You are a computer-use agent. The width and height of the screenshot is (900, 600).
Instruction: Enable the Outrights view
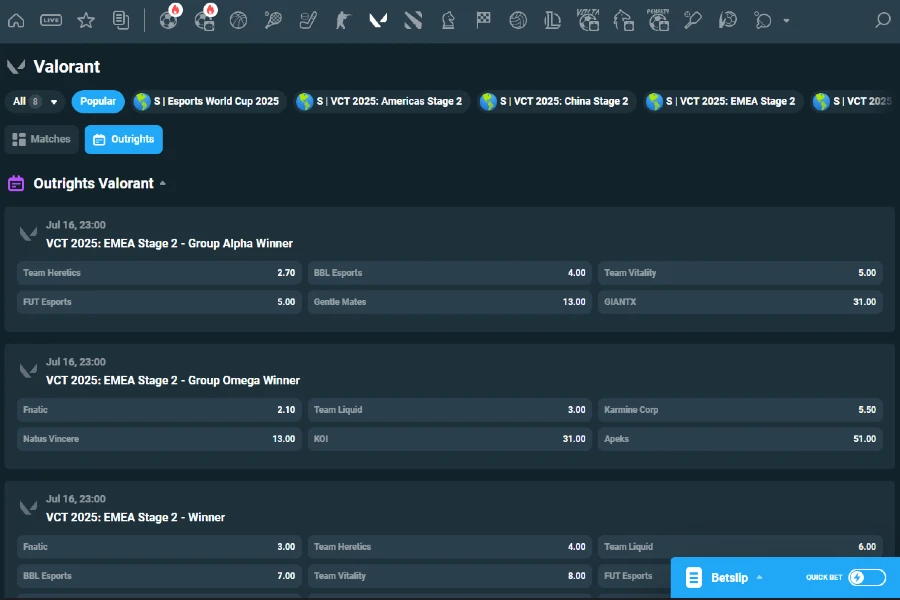[123, 139]
